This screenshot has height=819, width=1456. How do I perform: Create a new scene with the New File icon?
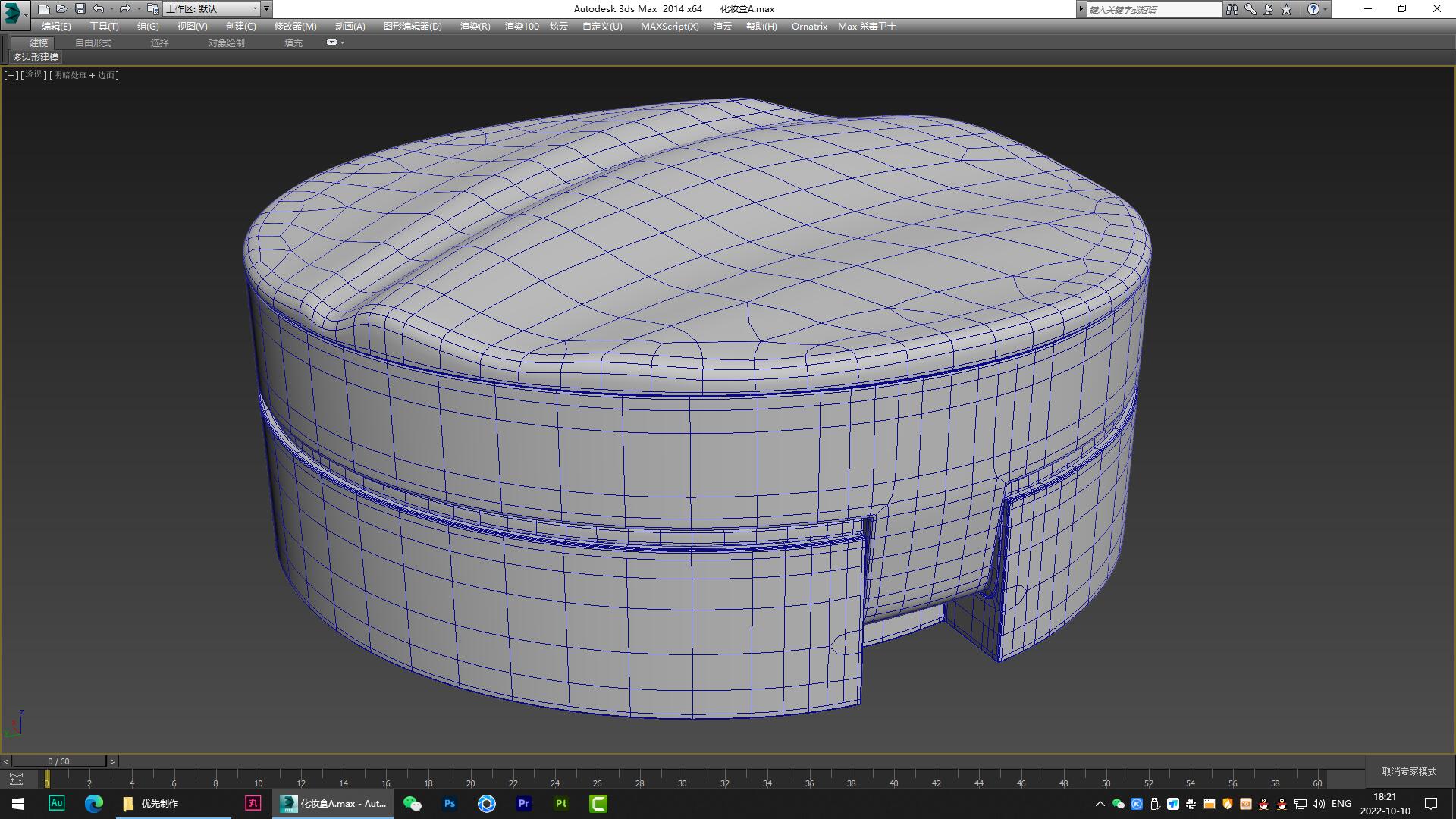coord(44,8)
